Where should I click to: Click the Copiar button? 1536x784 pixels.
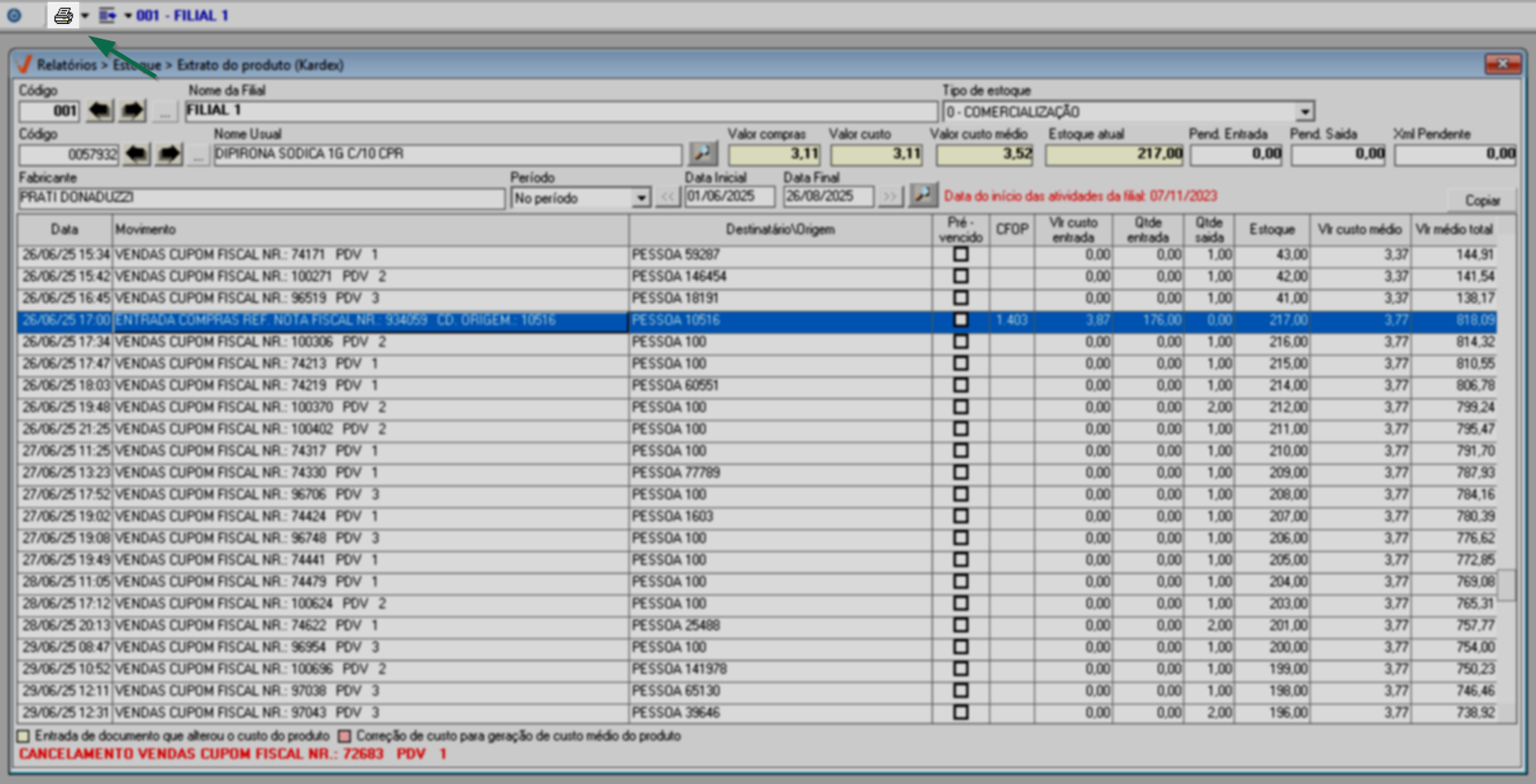click(1482, 200)
